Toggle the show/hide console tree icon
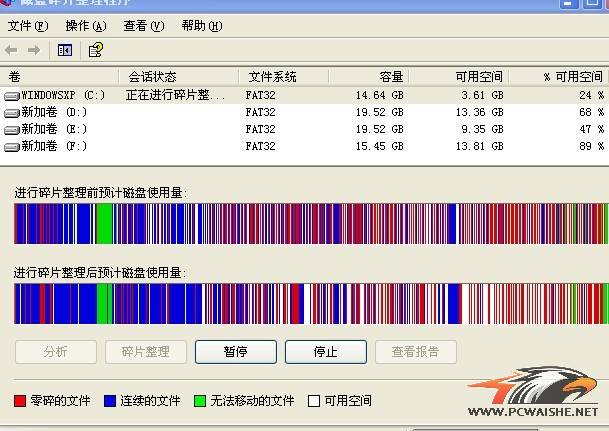This screenshot has width=609, height=431. pos(65,50)
